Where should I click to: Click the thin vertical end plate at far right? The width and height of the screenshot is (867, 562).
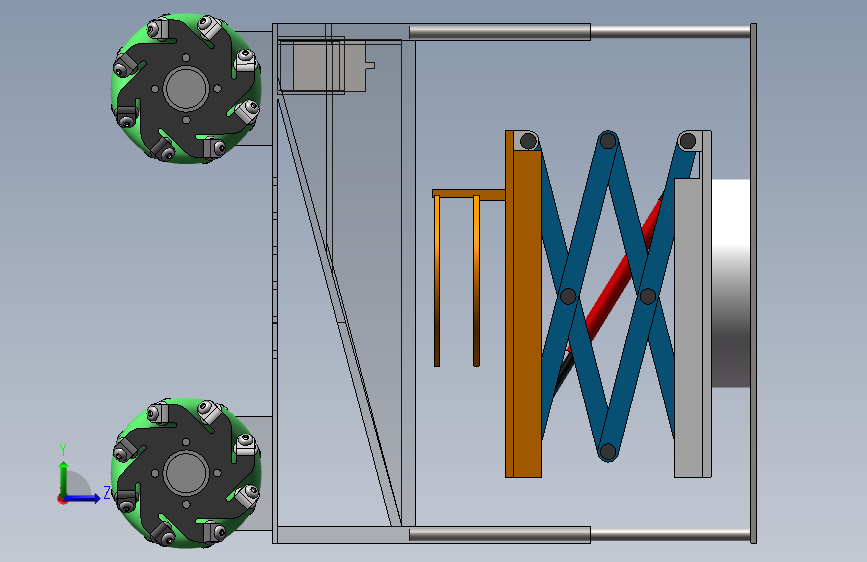click(753, 283)
